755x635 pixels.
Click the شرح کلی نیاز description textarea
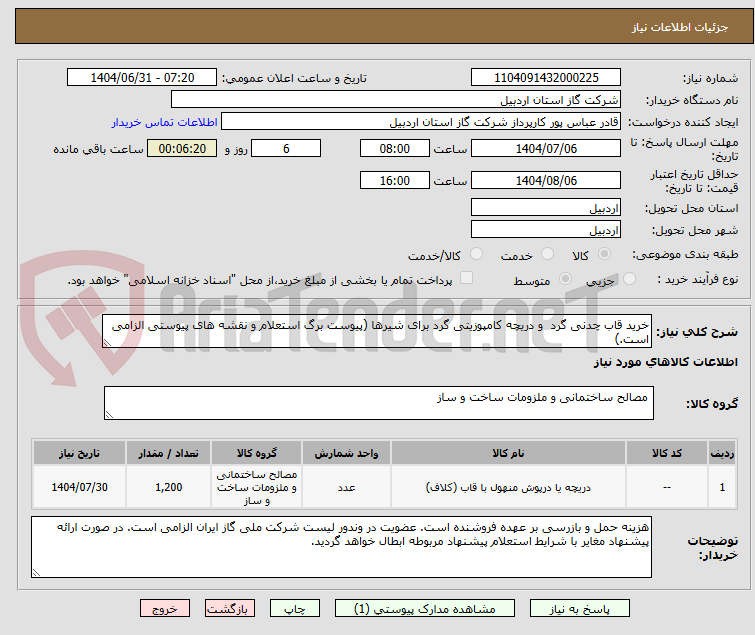377,331
